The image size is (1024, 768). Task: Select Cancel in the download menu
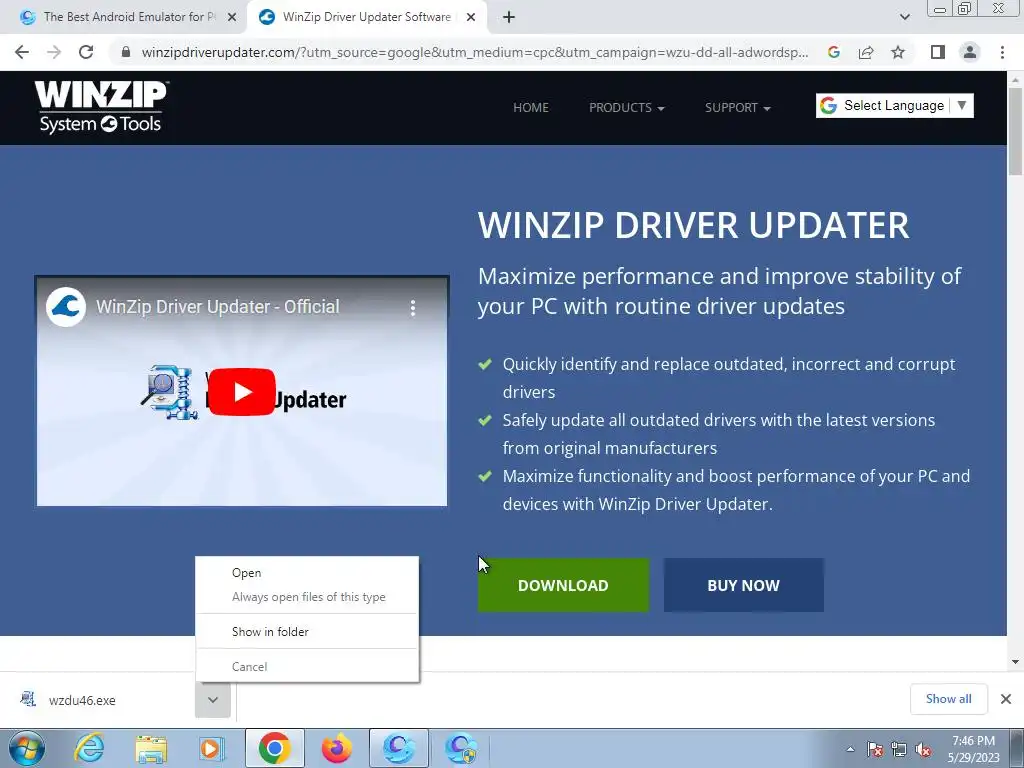point(306,667)
